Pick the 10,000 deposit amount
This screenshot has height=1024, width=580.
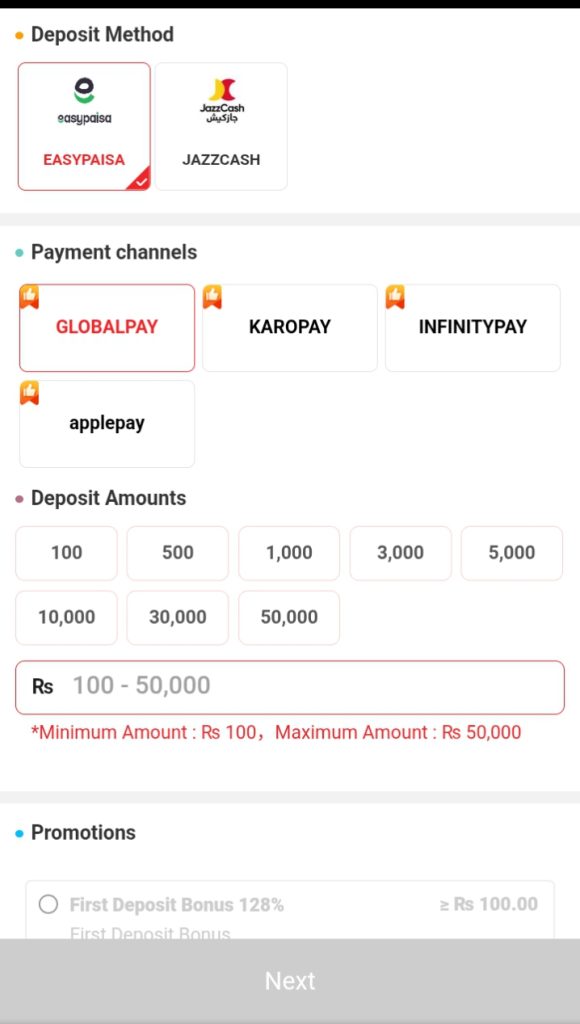pos(67,618)
